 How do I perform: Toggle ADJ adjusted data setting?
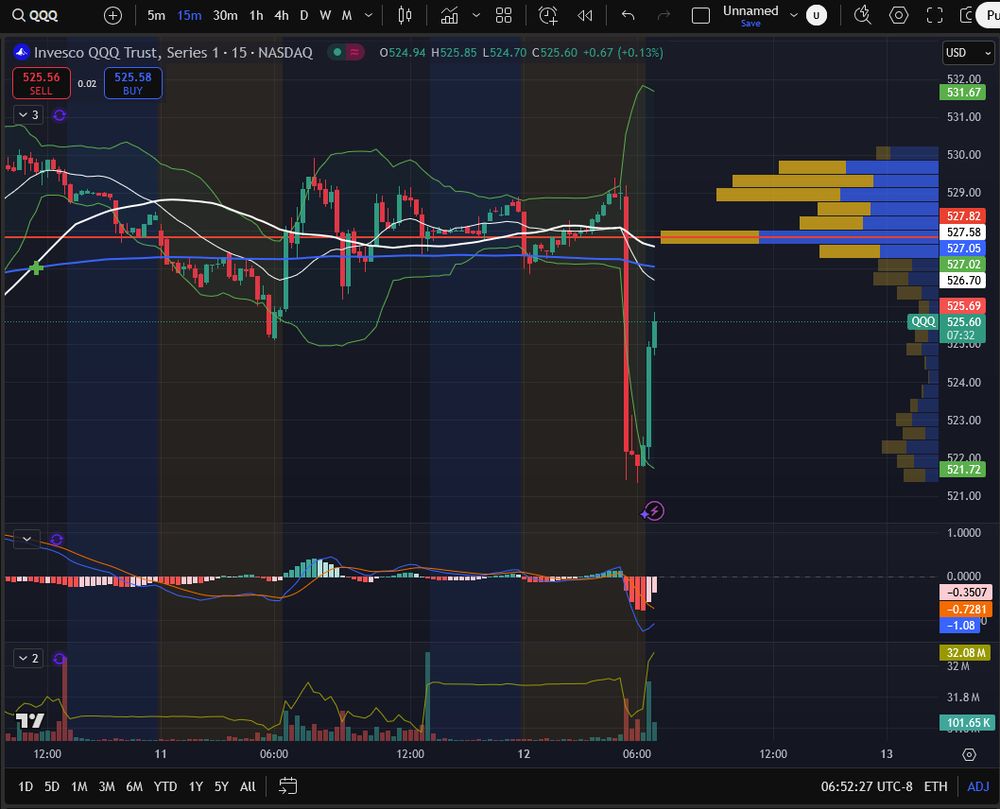coord(978,787)
